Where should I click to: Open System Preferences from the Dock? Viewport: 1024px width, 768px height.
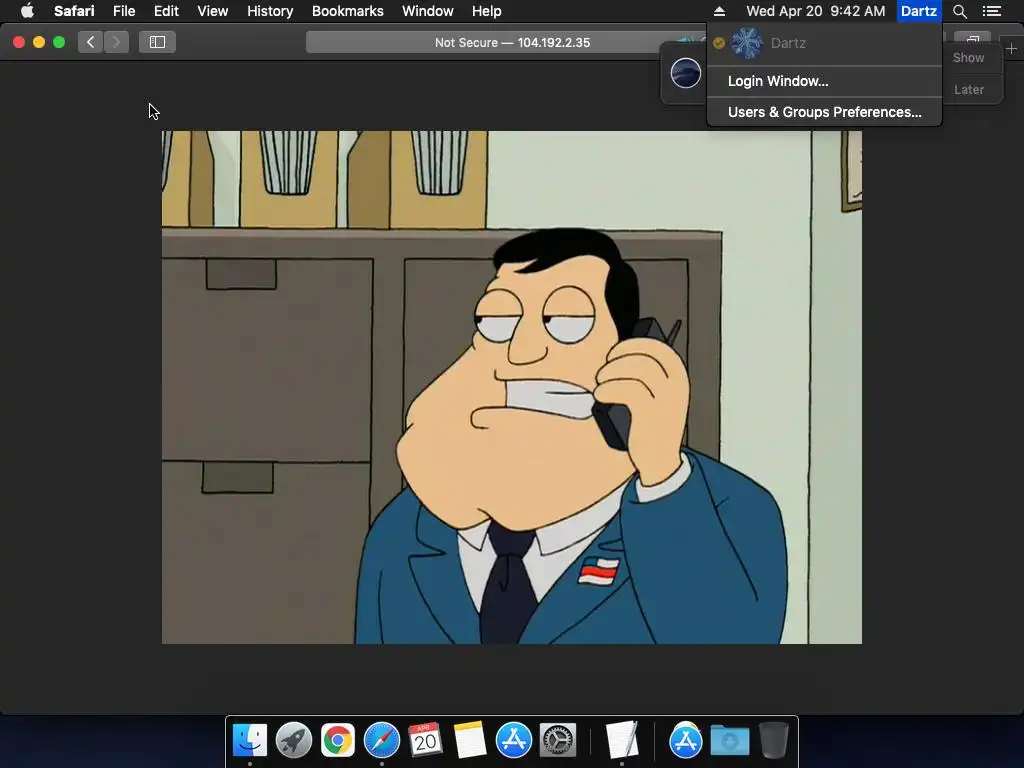click(557, 740)
